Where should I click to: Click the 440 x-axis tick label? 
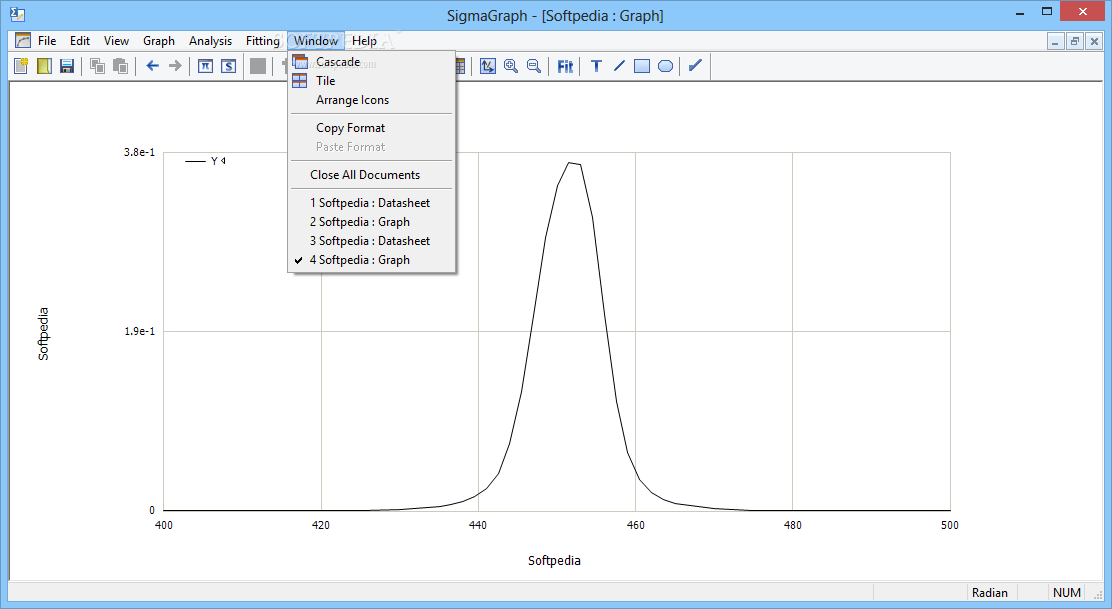point(478,525)
